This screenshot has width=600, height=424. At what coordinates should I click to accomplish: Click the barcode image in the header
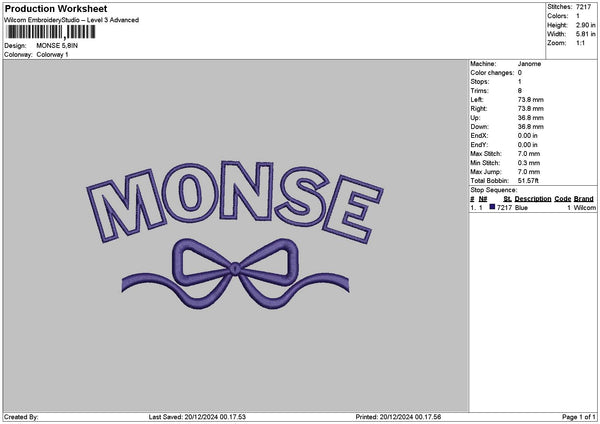(51, 32)
